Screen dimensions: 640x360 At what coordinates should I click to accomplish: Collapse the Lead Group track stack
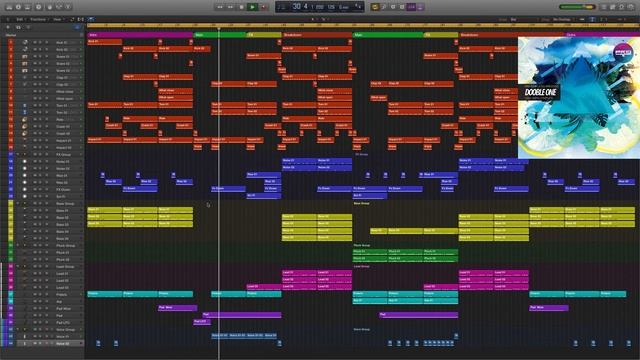[x=18, y=267]
